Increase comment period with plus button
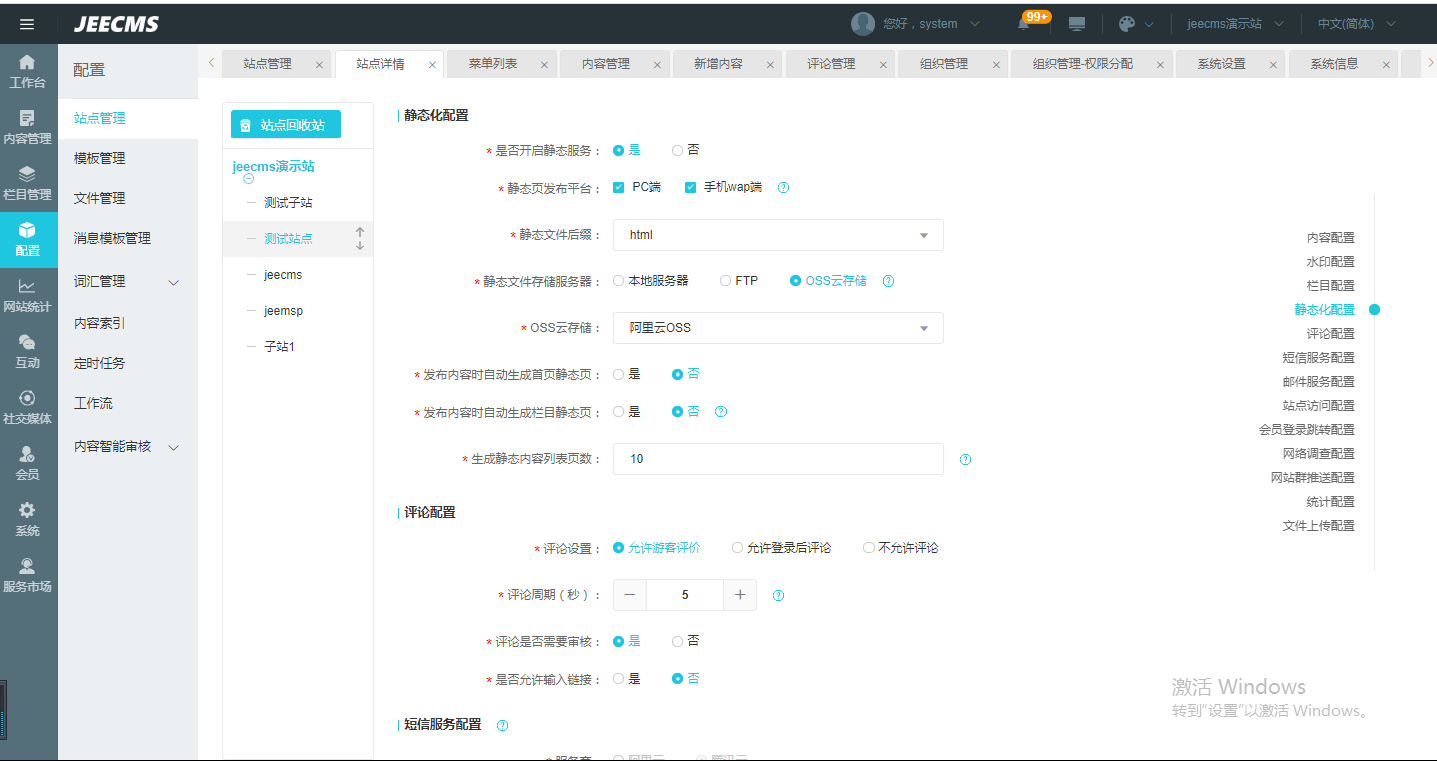1437x761 pixels. (740, 595)
